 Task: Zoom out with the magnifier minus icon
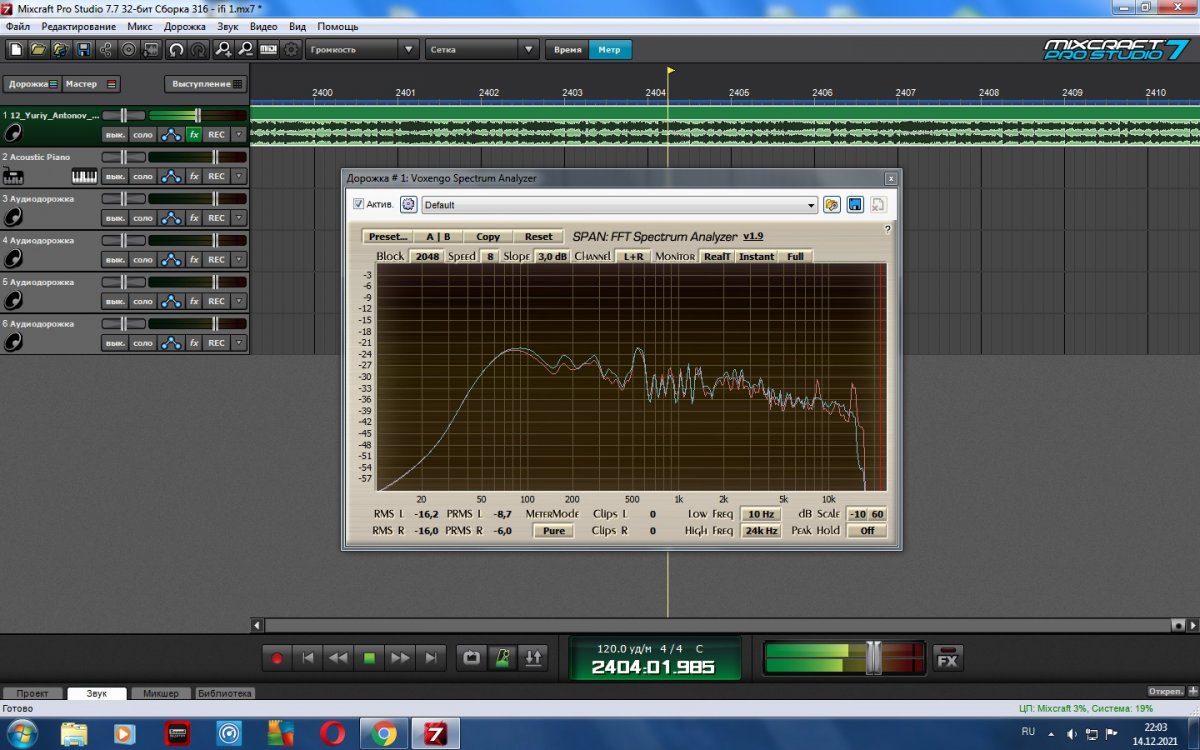coord(245,49)
